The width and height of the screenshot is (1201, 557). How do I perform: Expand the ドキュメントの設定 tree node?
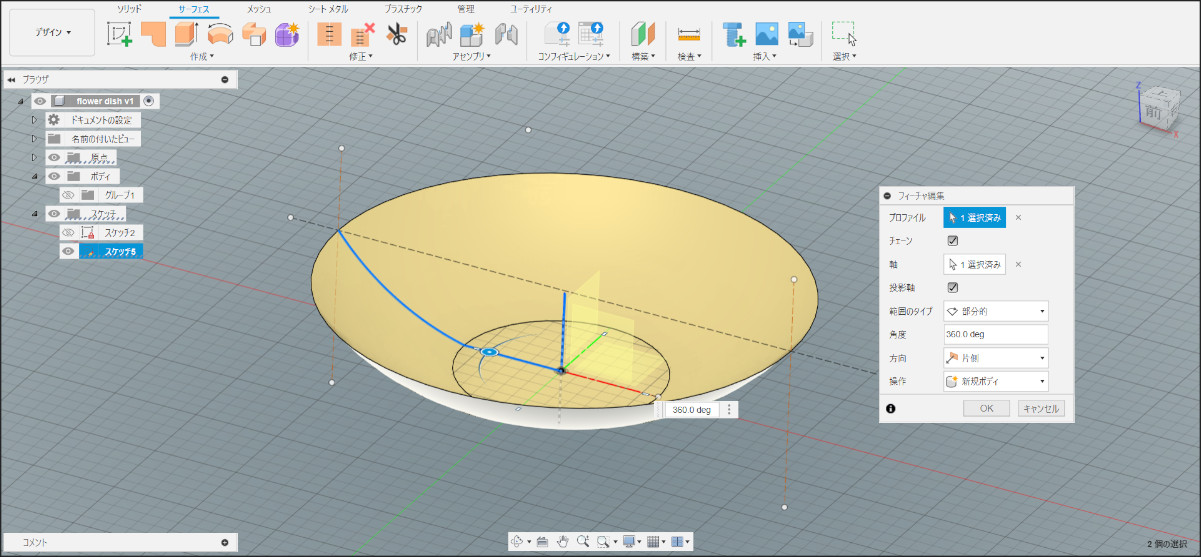pyautogui.click(x=34, y=120)
